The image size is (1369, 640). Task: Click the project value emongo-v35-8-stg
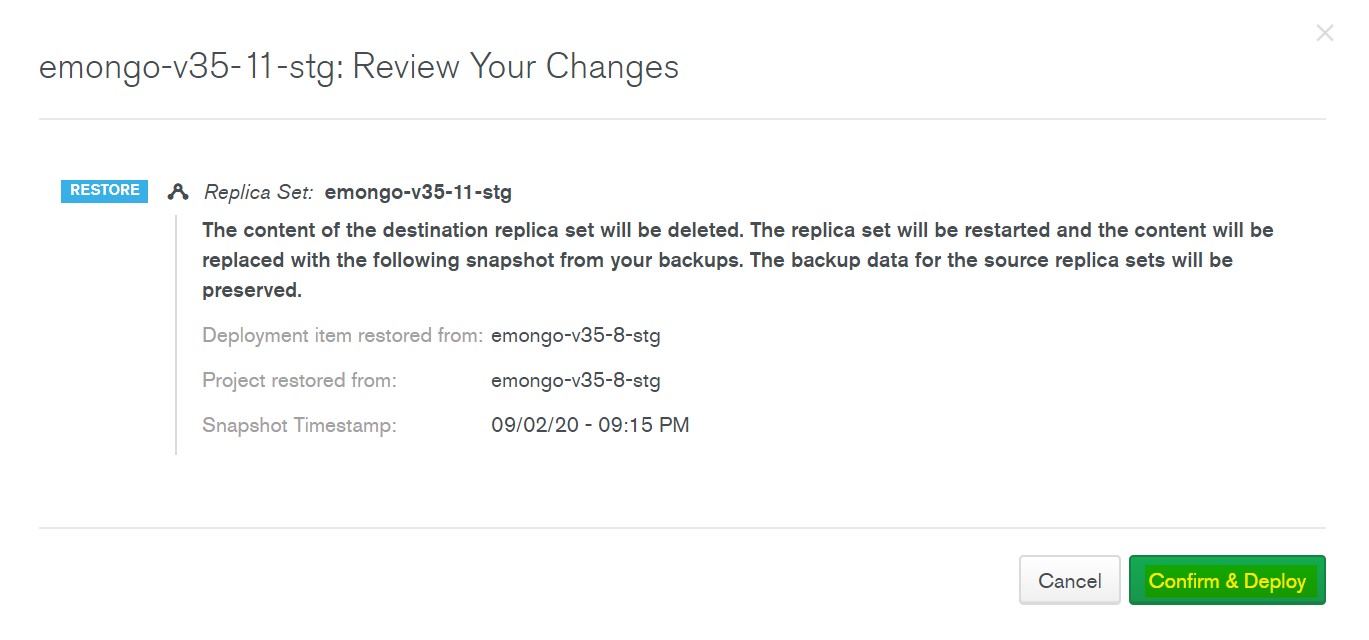pyautogui.click(x=575, y=381)
